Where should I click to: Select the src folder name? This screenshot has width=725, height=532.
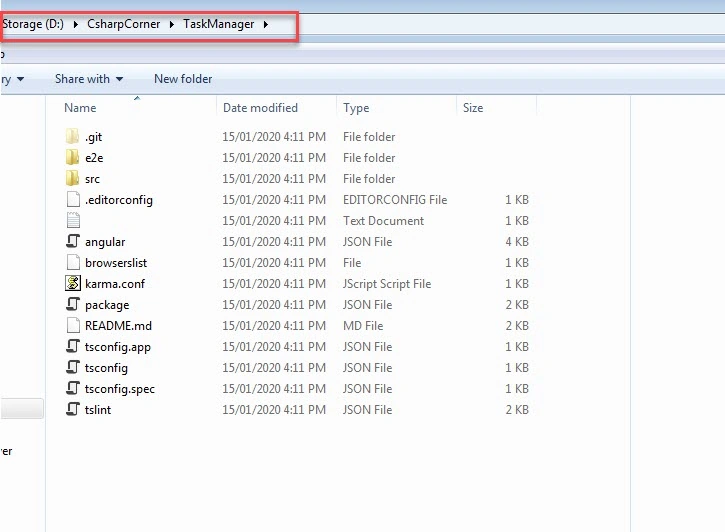tap(92, 179)
